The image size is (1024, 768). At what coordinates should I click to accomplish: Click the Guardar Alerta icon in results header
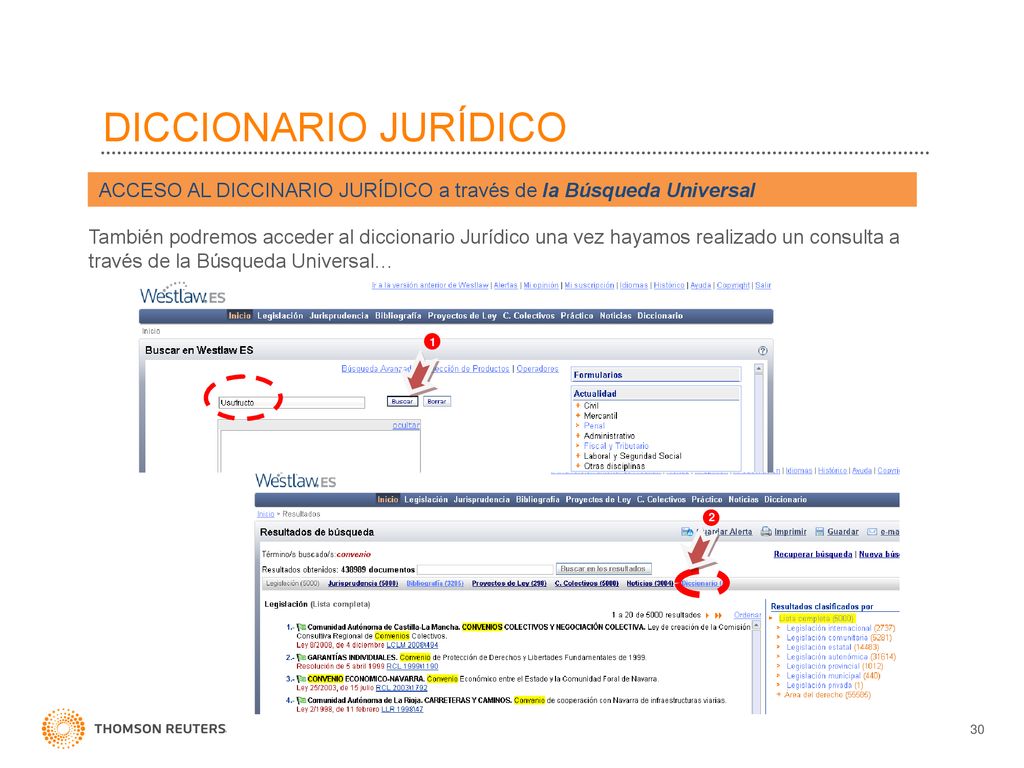pyautogui.click(x=687, y=532)
